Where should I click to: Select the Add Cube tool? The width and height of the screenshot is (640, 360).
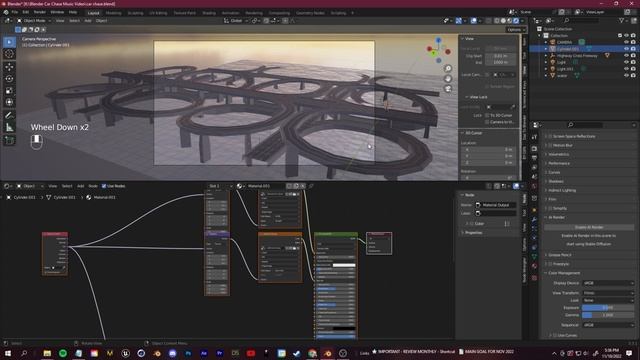(9, 141)
